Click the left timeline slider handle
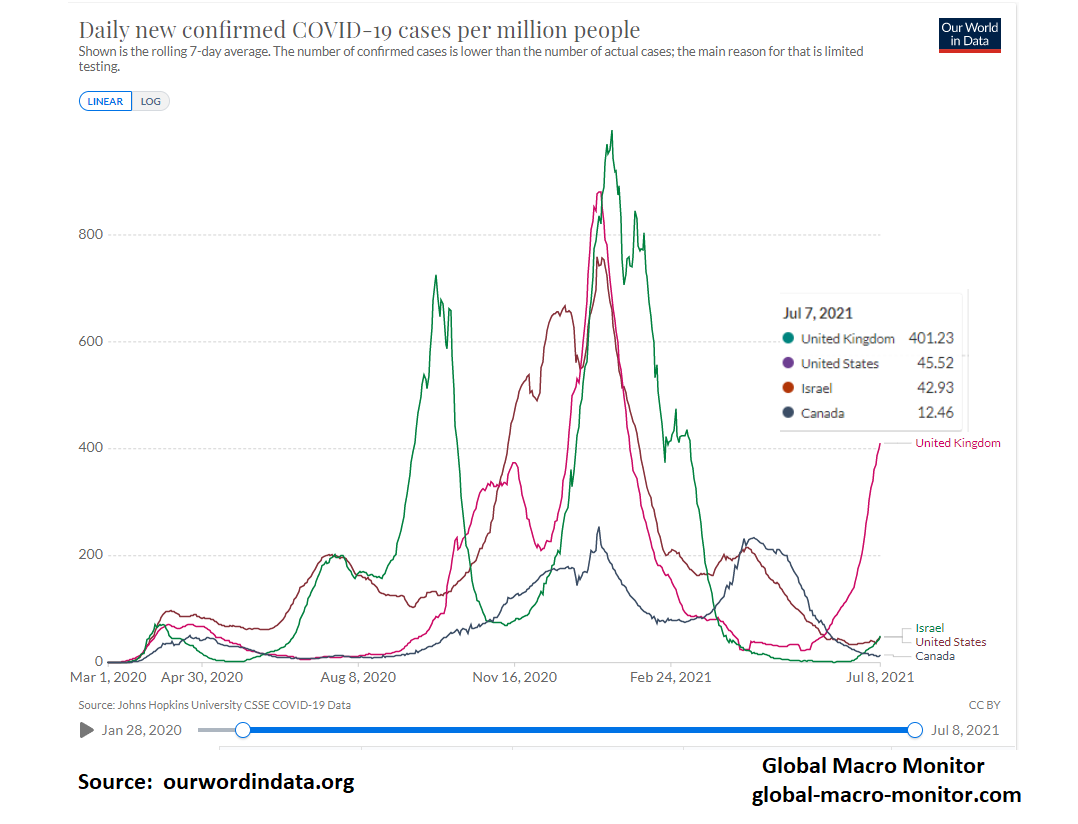Screen dimensions: 1078x824 (243, 730)
